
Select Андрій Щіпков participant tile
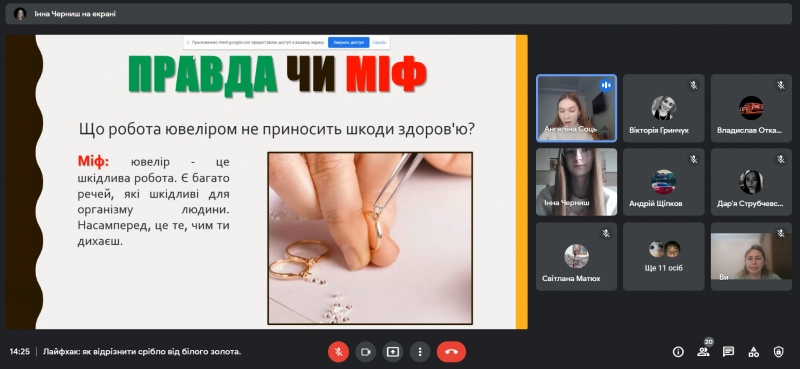[x=664, y=182]
